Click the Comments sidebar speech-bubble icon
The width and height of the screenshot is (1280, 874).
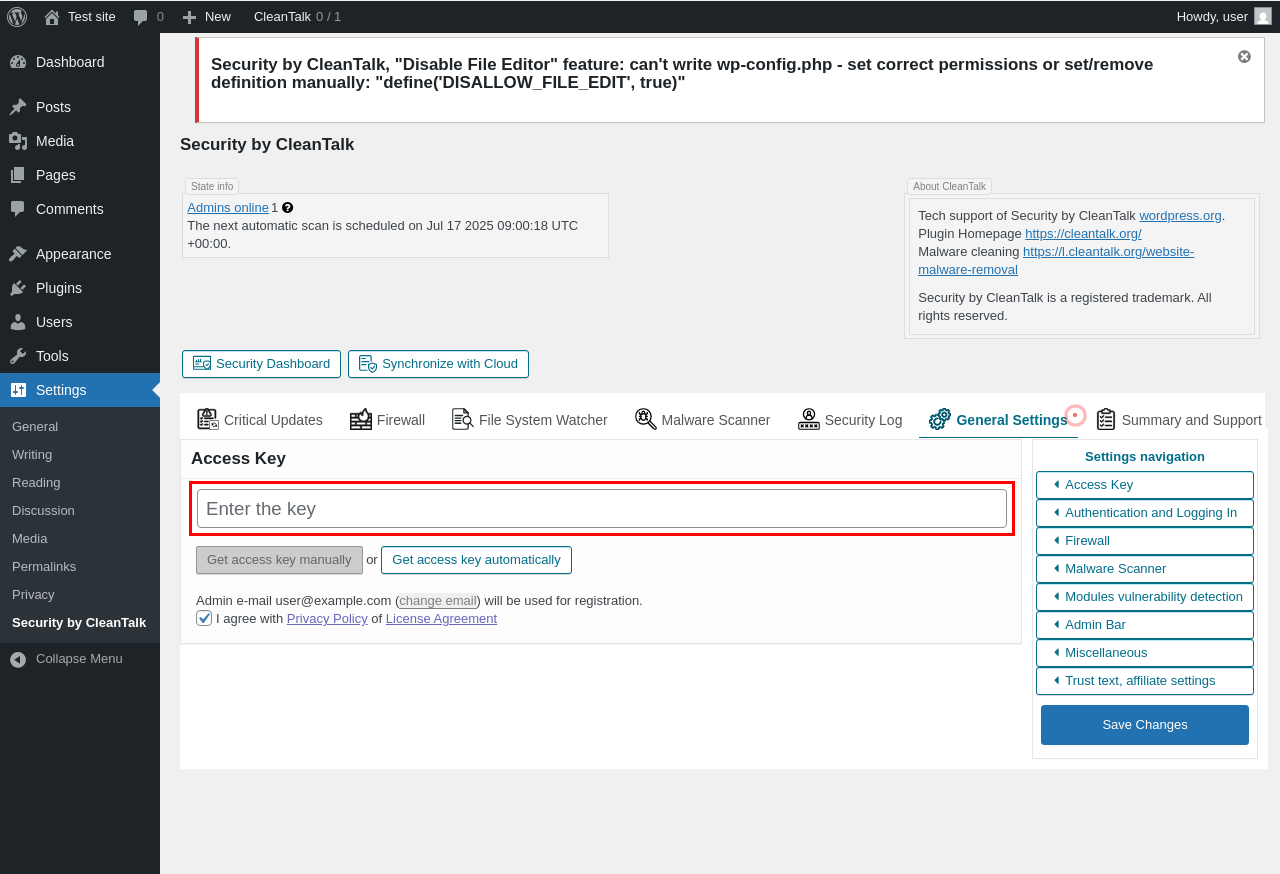point(18,209)
